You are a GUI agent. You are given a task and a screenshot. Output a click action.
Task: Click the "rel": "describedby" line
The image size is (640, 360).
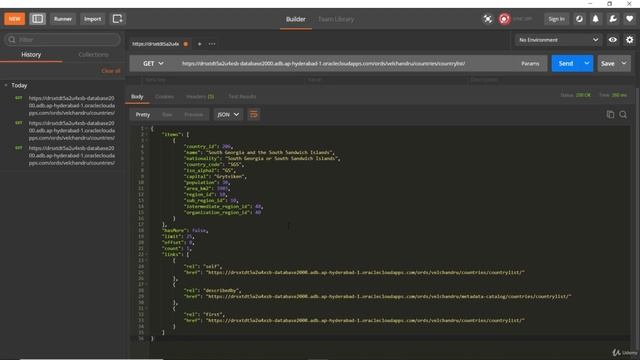point(212,290)
